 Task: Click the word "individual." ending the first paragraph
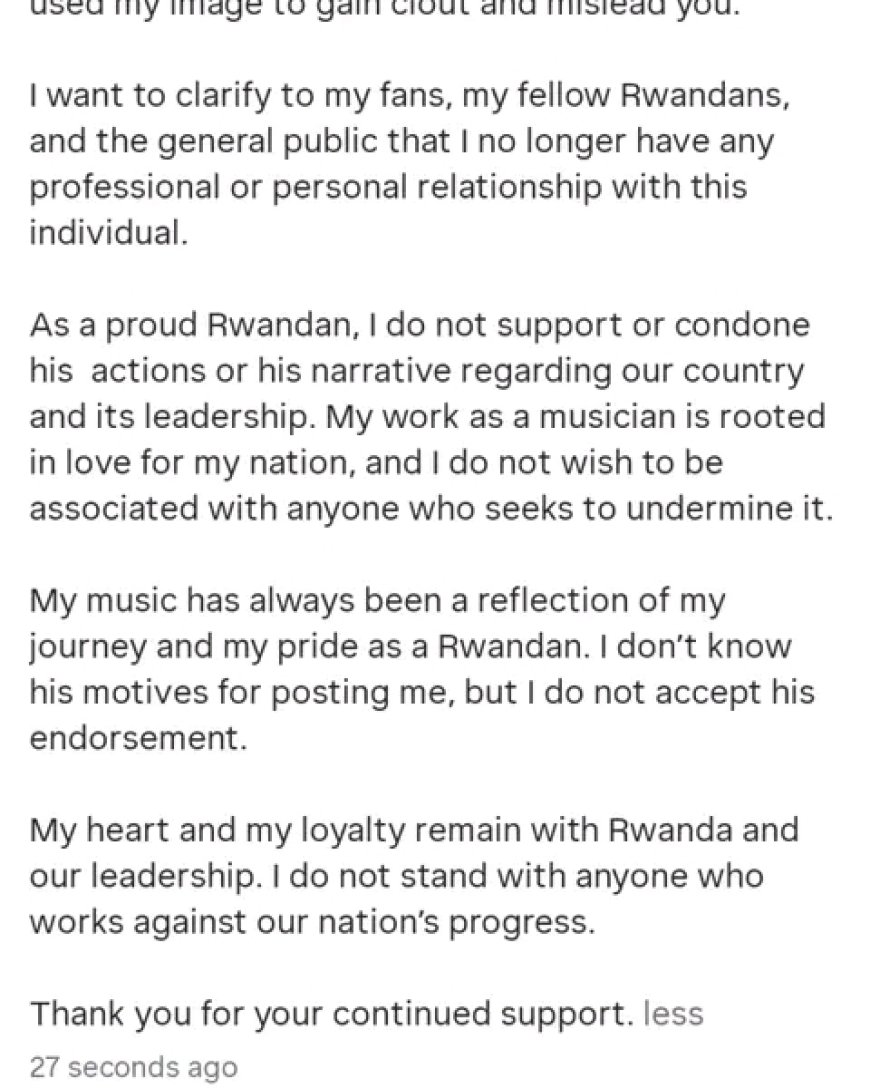(x=107, y=235)
